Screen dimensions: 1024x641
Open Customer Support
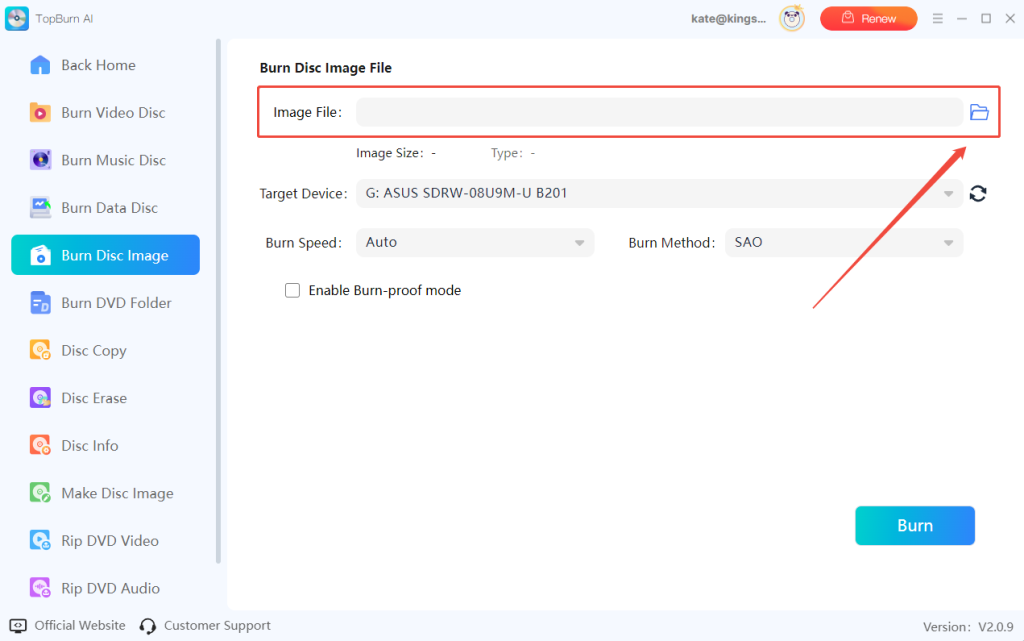click(216, 625)
